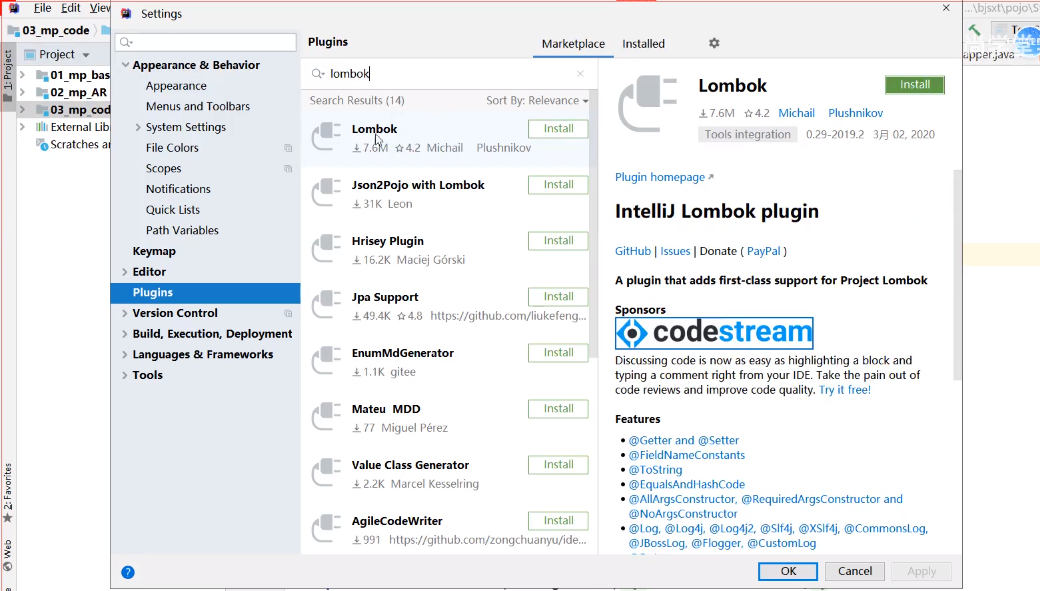Viewport: 1040px width, 591px height.
Task: Click the Jpa Support plugin icon
Action: (x=326, y=305)
